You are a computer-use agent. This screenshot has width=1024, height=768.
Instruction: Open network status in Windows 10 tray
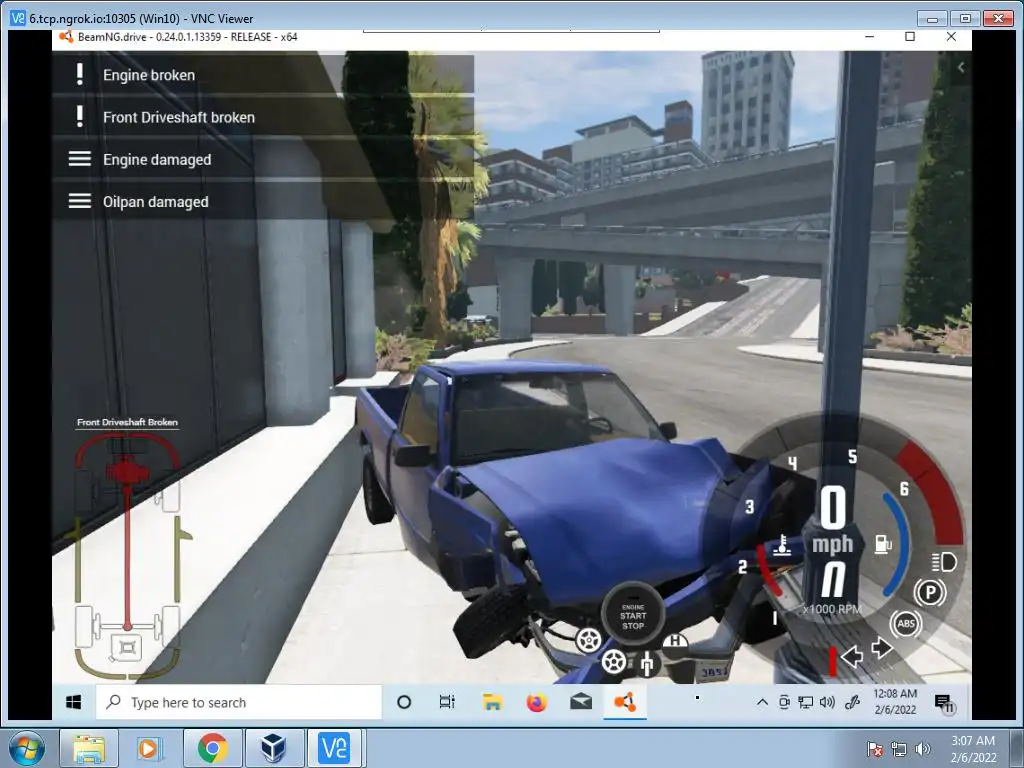806,702
